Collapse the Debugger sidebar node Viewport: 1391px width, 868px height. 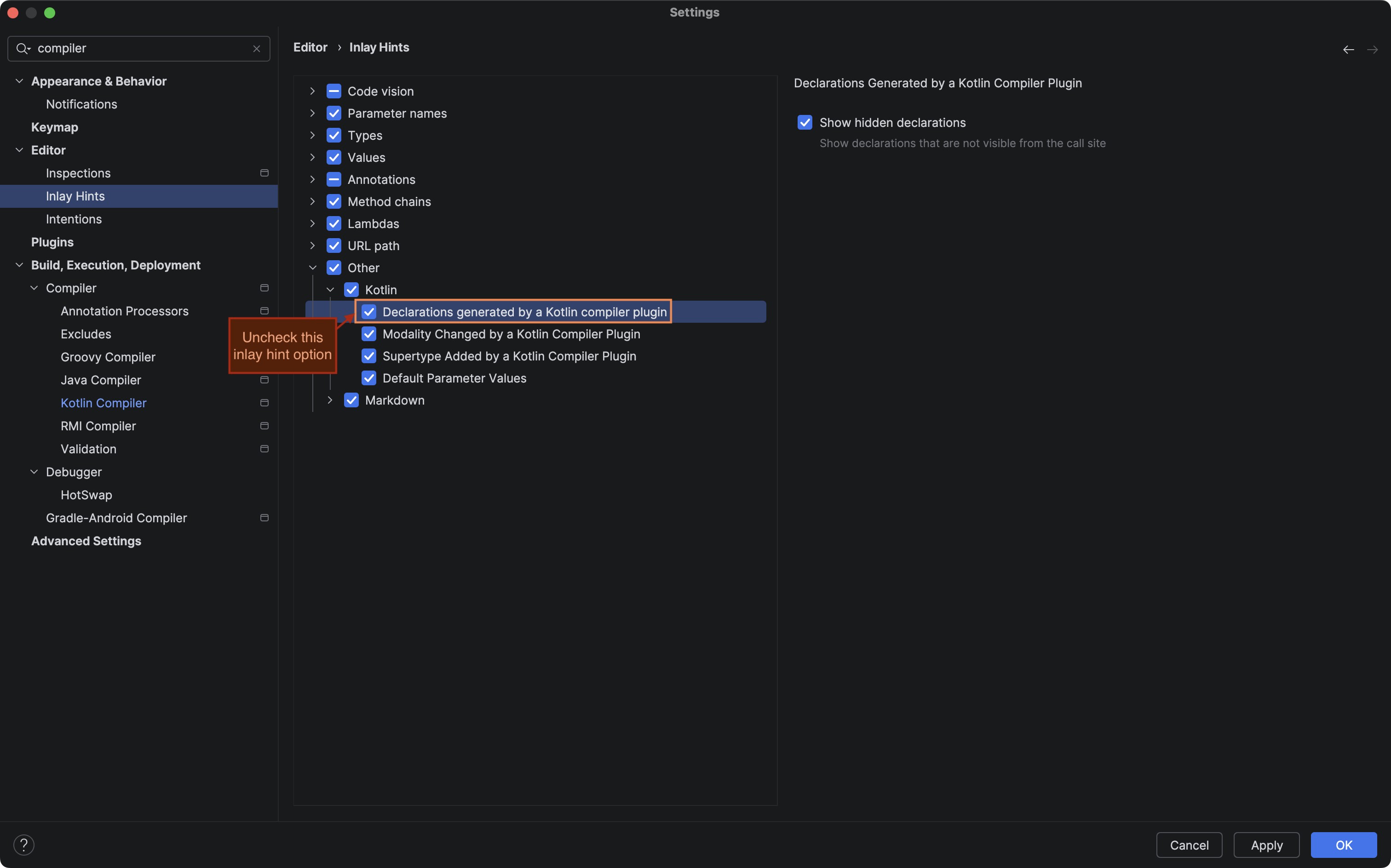(34, 471)
